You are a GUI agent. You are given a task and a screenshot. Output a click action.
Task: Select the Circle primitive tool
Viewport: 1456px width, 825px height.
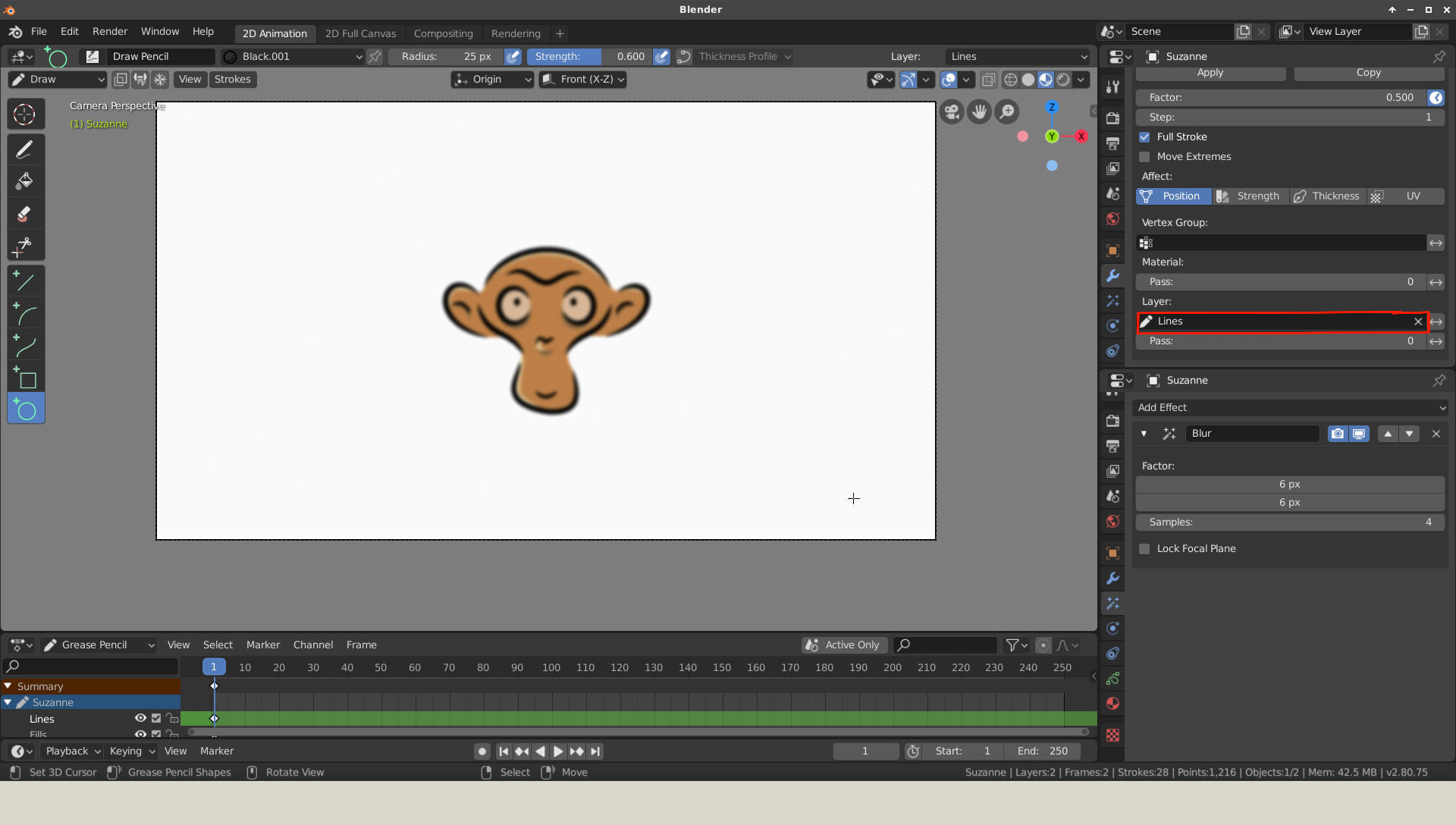pos(25,409)
